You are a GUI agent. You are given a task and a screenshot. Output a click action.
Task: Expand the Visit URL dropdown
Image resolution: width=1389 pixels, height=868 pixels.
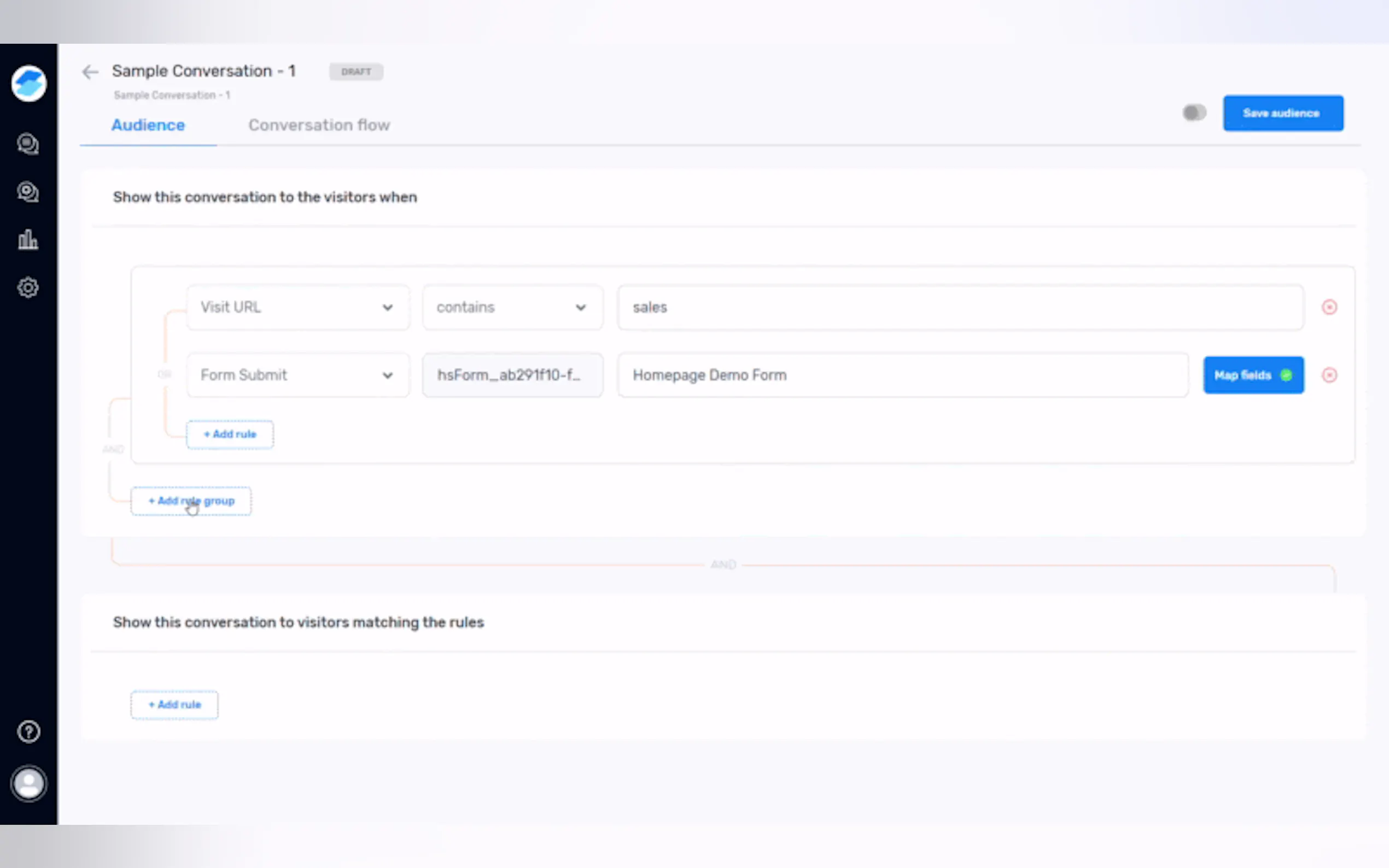click(297, 307)
